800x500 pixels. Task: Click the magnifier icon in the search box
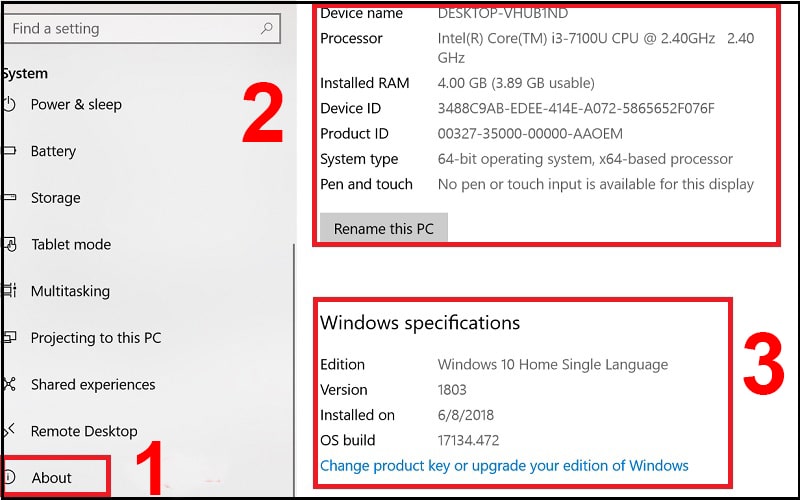[x=266, y=29]
